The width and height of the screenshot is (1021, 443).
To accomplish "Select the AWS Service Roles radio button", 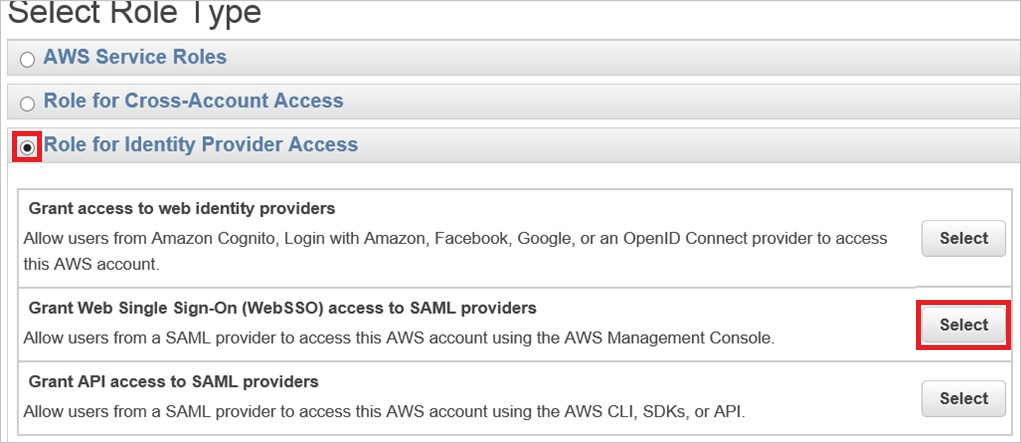I will click(x=27, y=60).
